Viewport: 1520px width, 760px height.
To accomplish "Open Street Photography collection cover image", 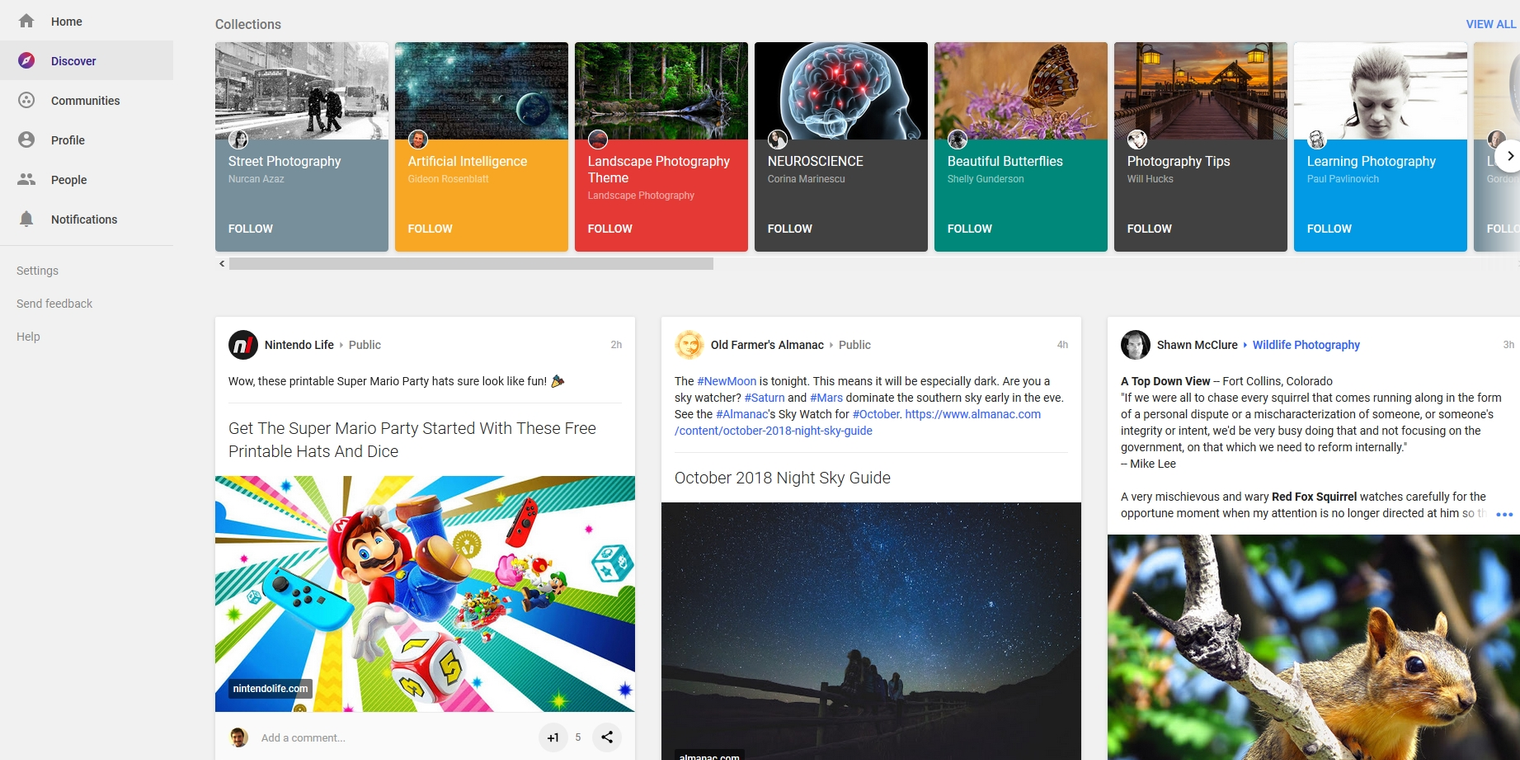I will 302,91.
